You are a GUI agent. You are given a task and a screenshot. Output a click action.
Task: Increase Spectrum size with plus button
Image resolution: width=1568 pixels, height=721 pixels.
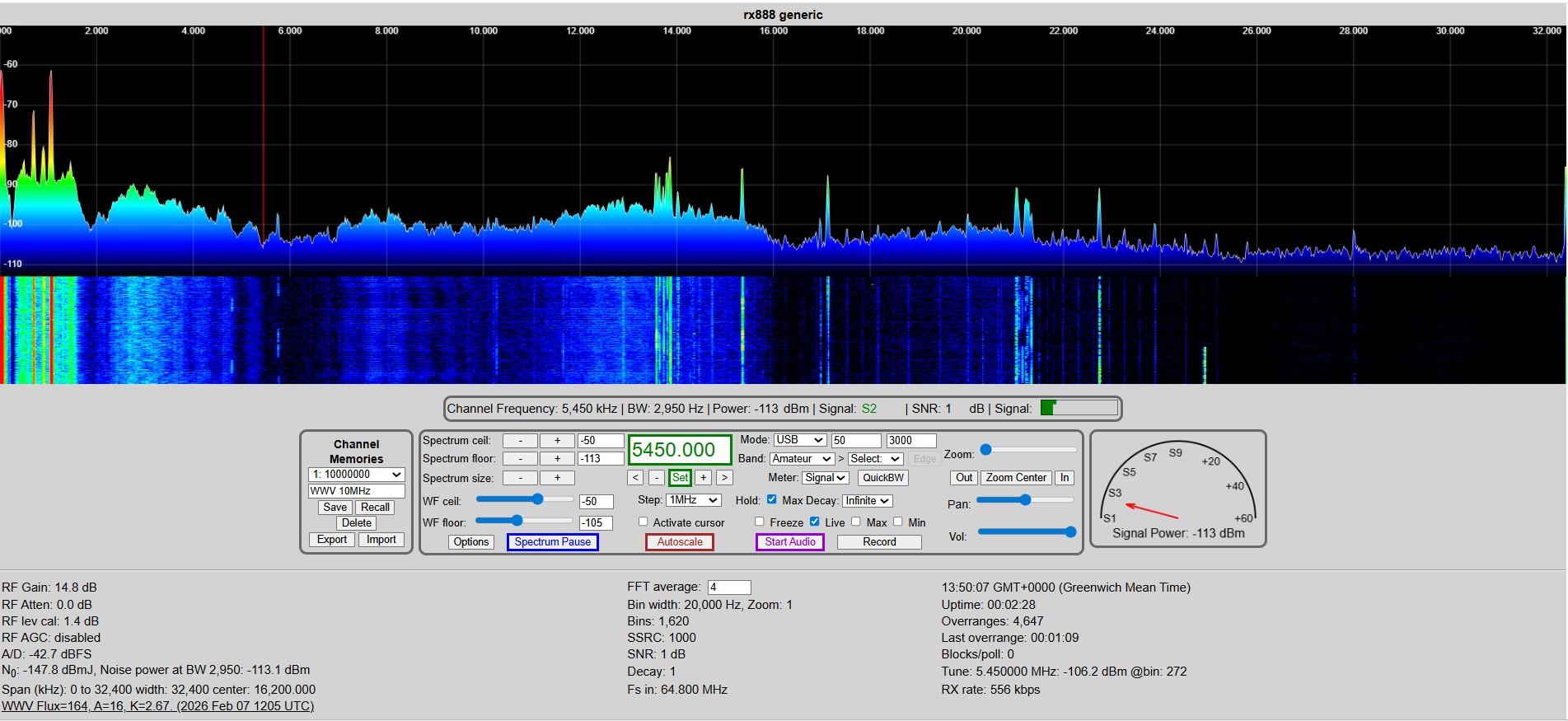click(557, 478)
